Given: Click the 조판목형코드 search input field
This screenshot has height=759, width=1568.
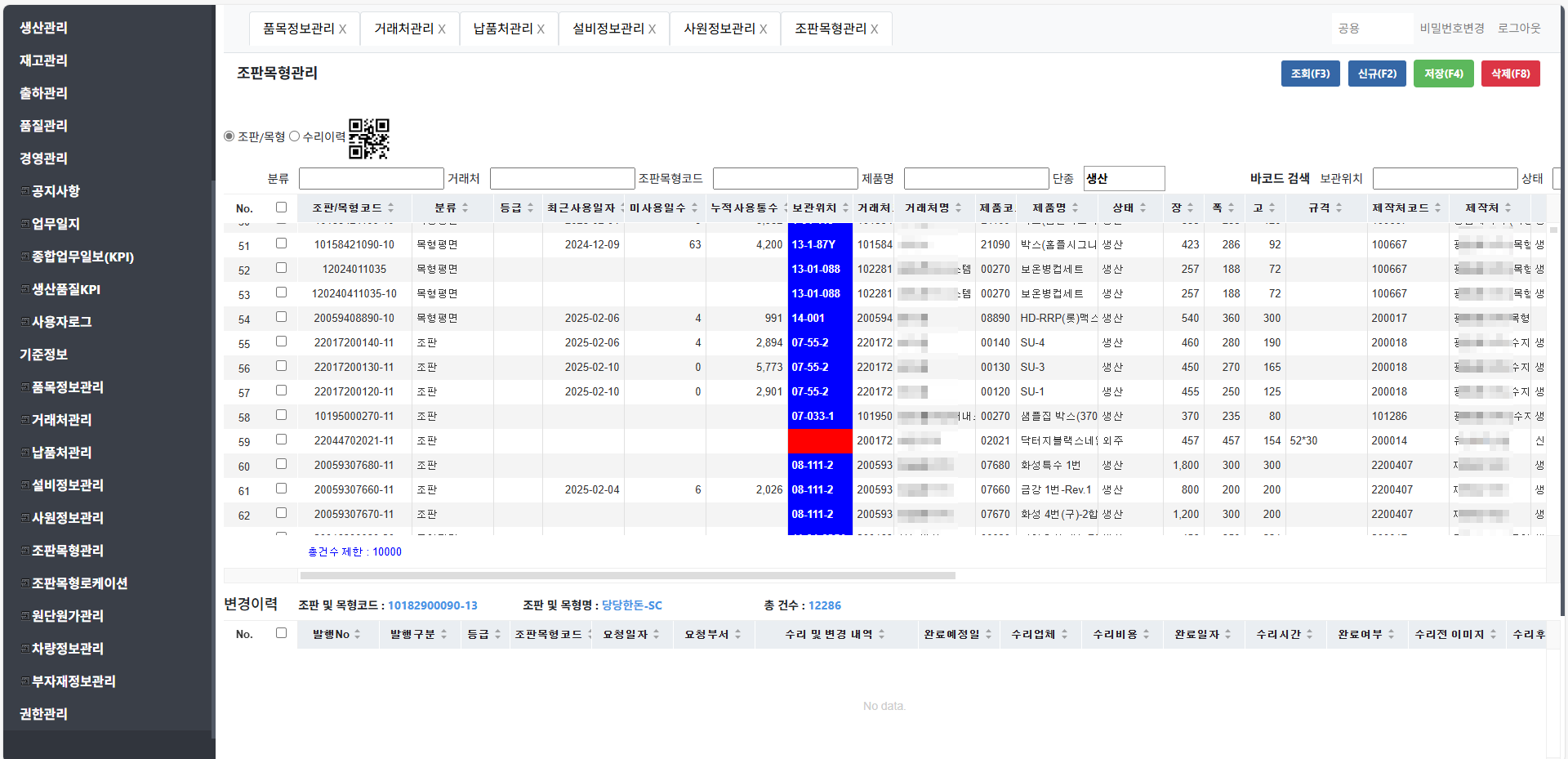Looking at the screenshot, I should [x=786, y=178].
